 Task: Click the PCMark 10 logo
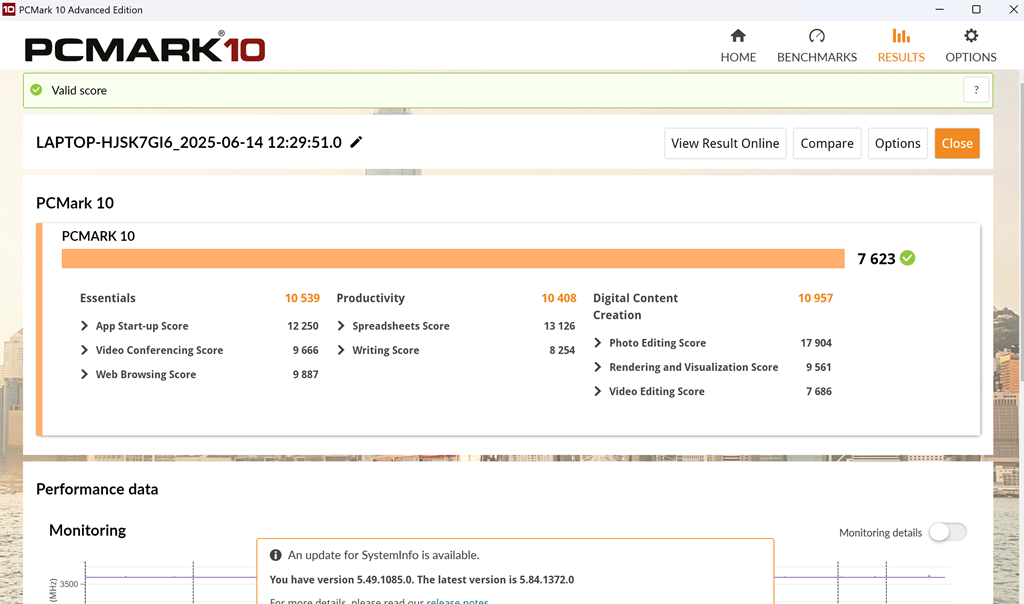pos(145,48)
